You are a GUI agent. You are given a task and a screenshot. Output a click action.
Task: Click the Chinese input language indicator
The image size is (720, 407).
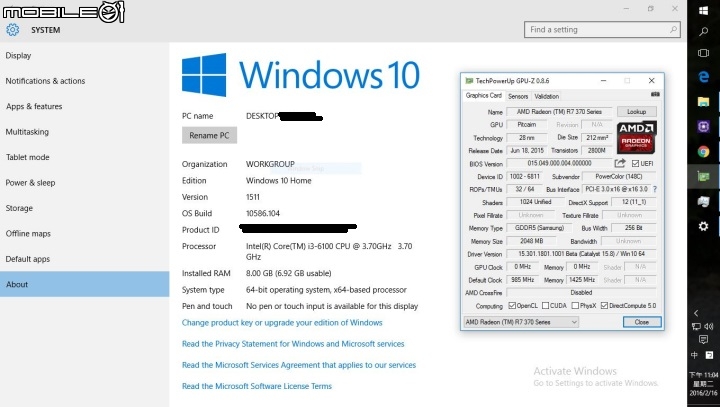694,355
